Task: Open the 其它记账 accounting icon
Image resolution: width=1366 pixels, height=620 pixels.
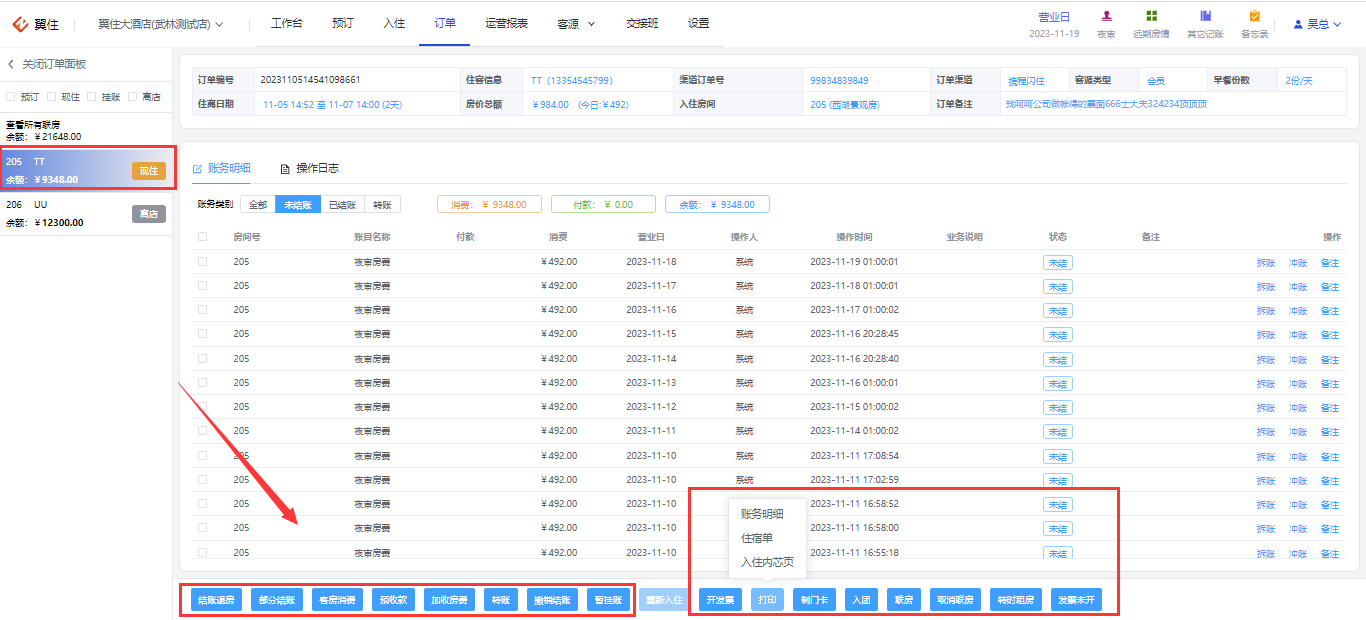Action: (x=1205, y=16)
